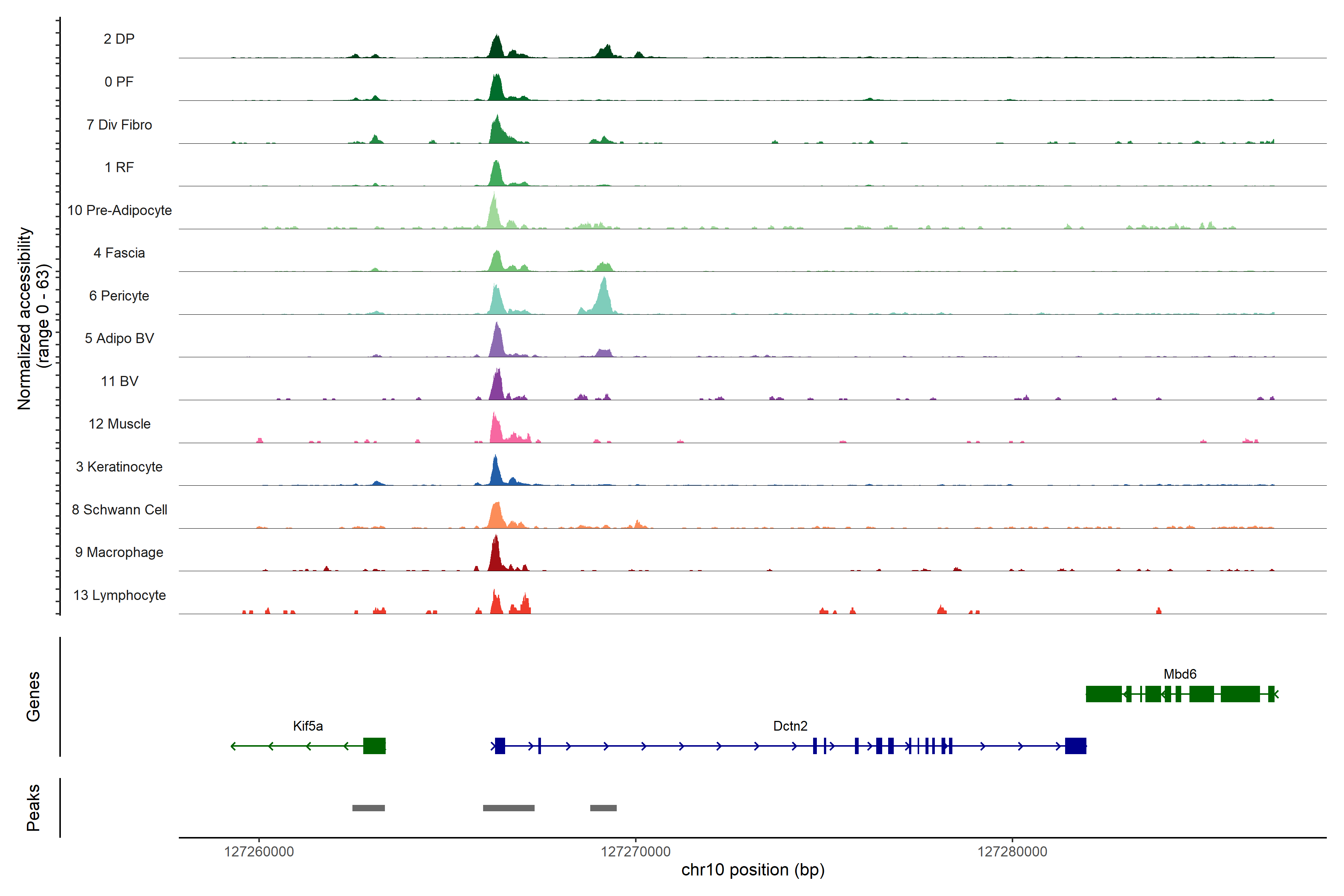1344x896 pixels.
Task: Select the 13 Lymphocyte track label
Action: click(119, 595)
